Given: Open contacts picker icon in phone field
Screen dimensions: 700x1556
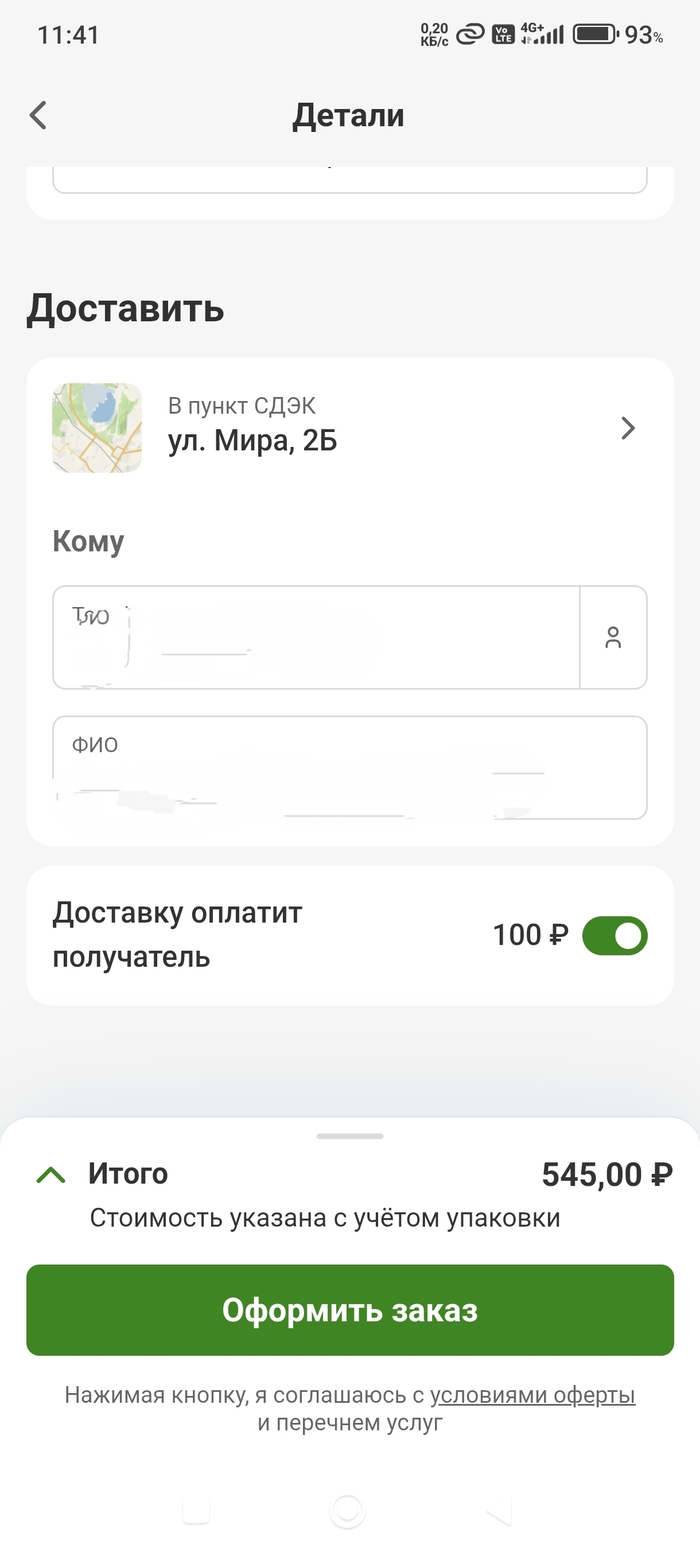Looking at the screenshot, I should 613,637.
